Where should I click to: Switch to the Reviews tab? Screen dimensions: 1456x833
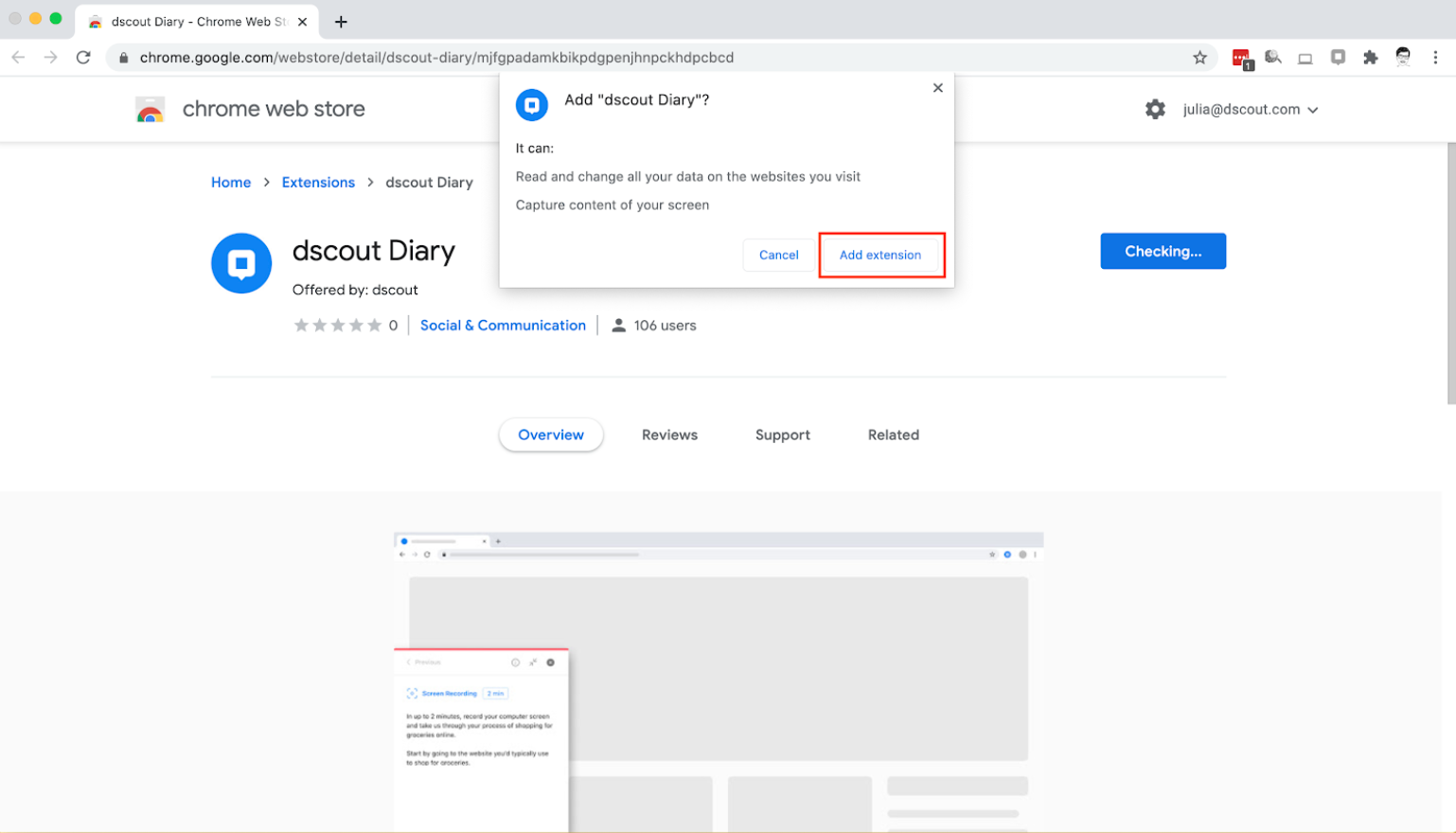click(x=669, y=434)
